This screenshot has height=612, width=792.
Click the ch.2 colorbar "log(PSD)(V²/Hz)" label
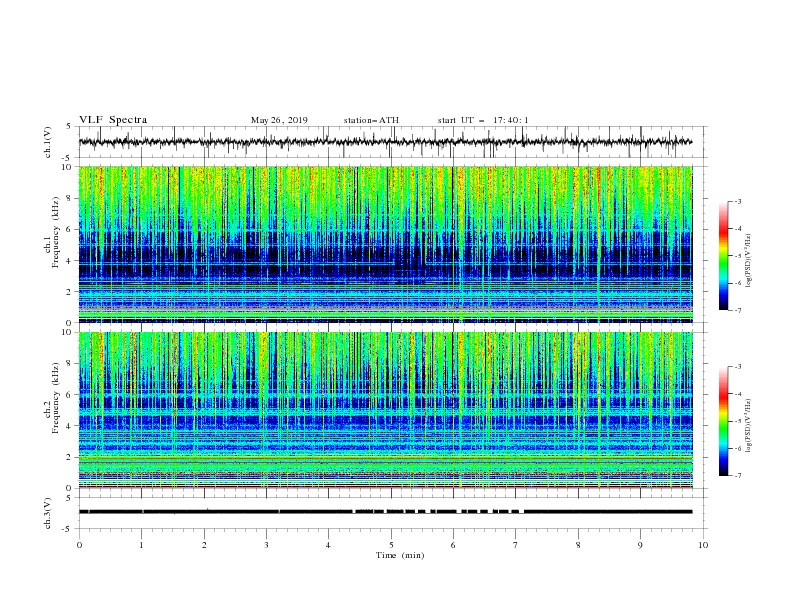tap(749, 426)
